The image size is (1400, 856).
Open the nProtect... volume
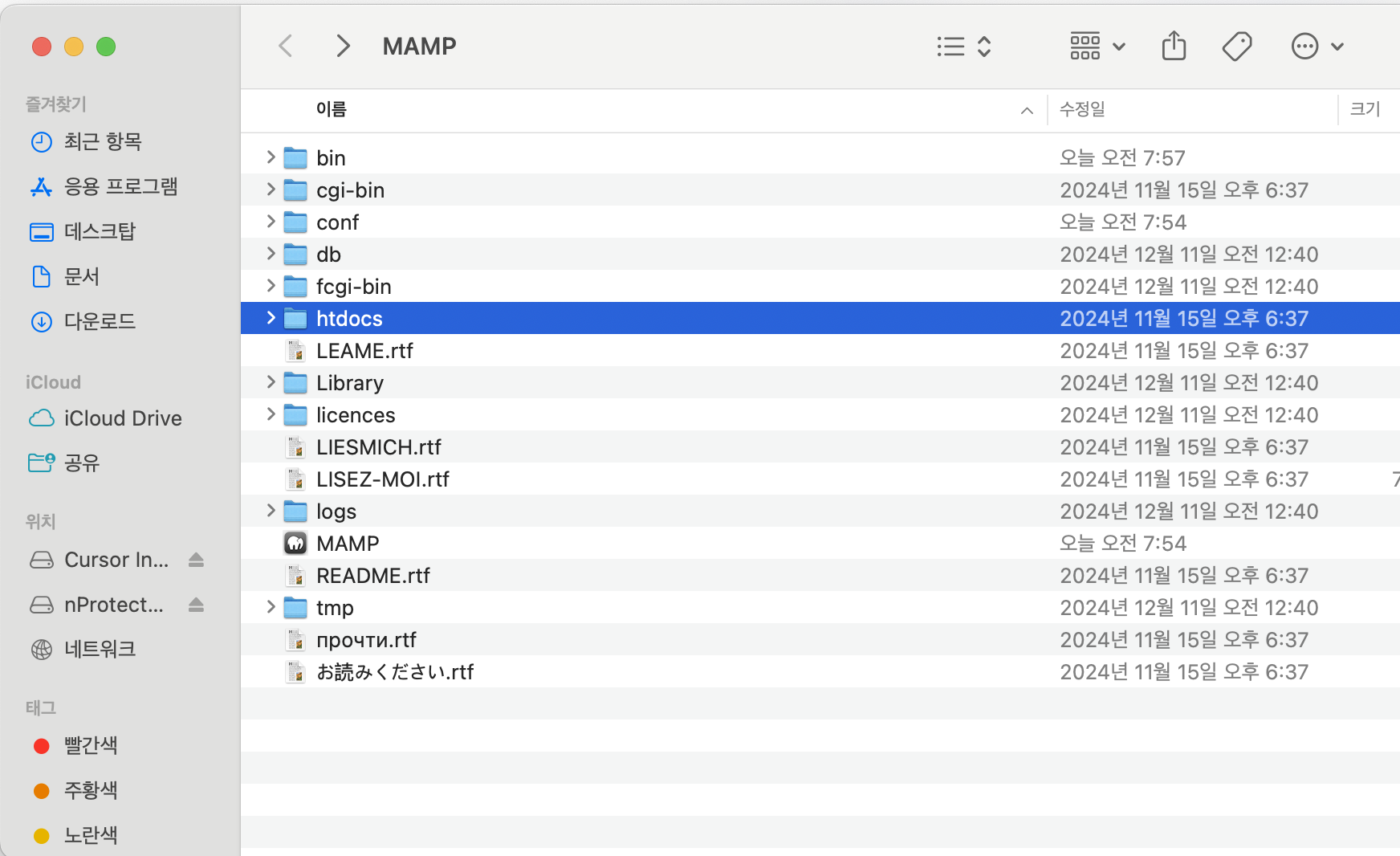(x=114, y=605)
